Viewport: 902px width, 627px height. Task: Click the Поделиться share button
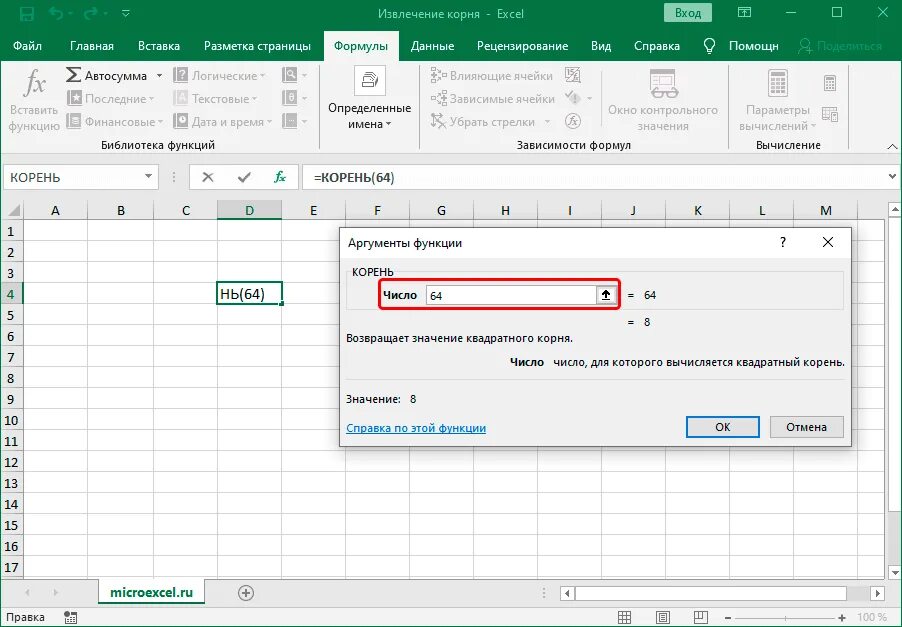[x=840, y=46]
